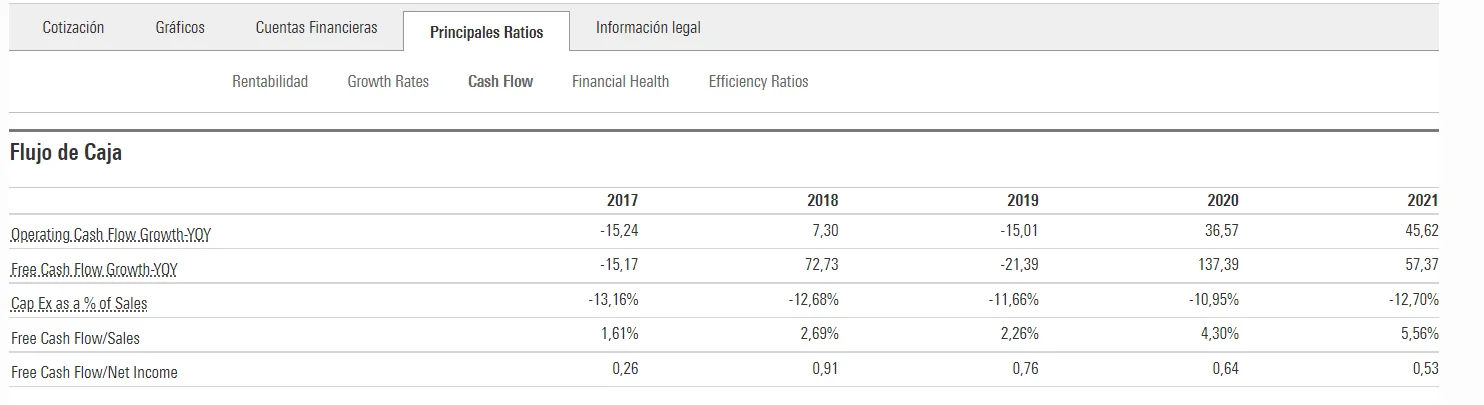Open Efficiency Ratios section
The image size is (1484, 405).
pyautogui.click(x=758, y=82)
